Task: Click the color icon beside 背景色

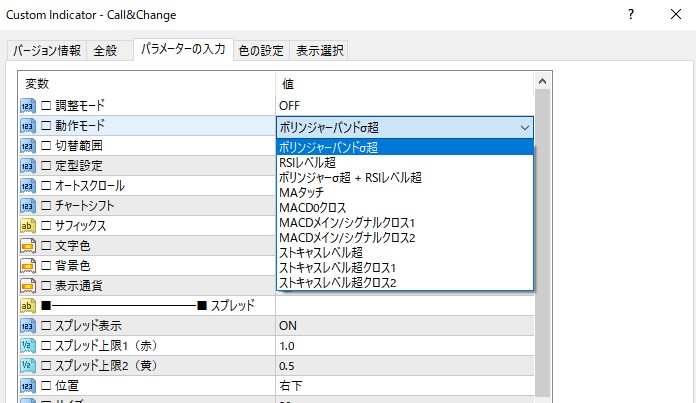Action: (28, 265)
